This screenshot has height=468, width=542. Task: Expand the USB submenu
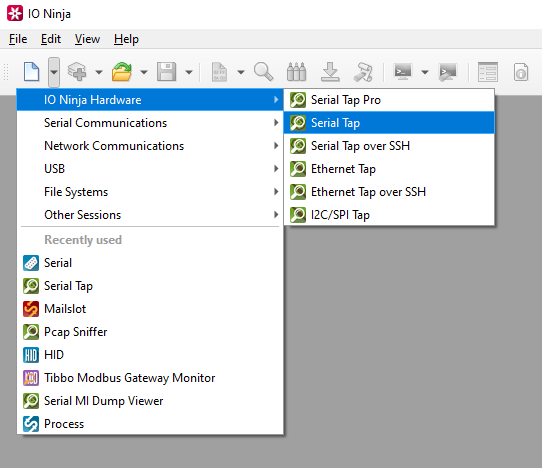point(150,169)
